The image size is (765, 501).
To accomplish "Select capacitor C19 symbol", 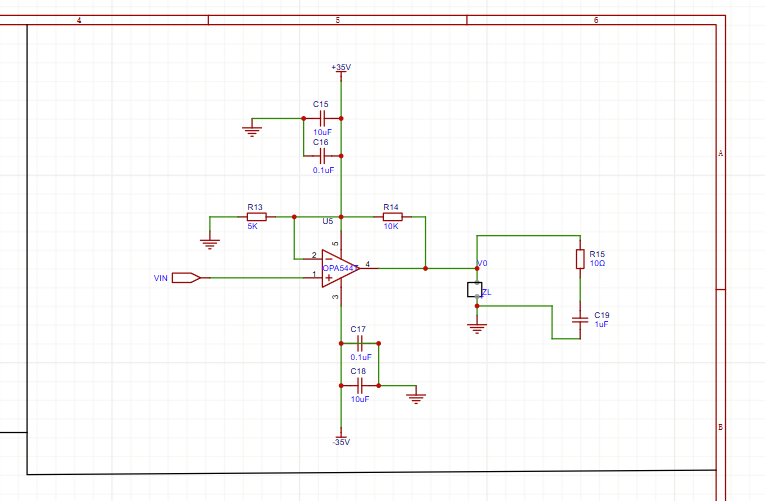I will click(580, 320).
